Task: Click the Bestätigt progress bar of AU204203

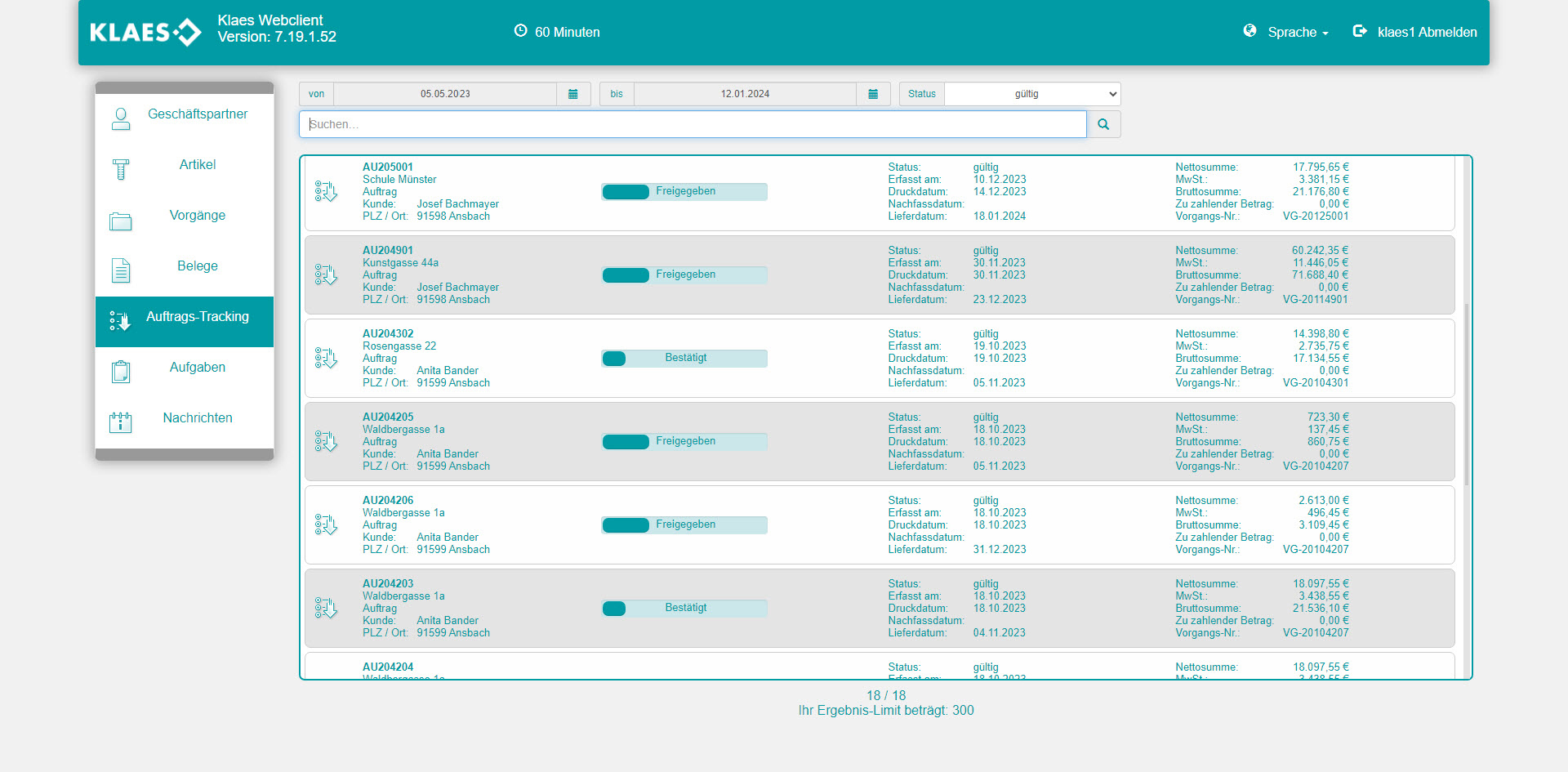Action: point(684,608)
